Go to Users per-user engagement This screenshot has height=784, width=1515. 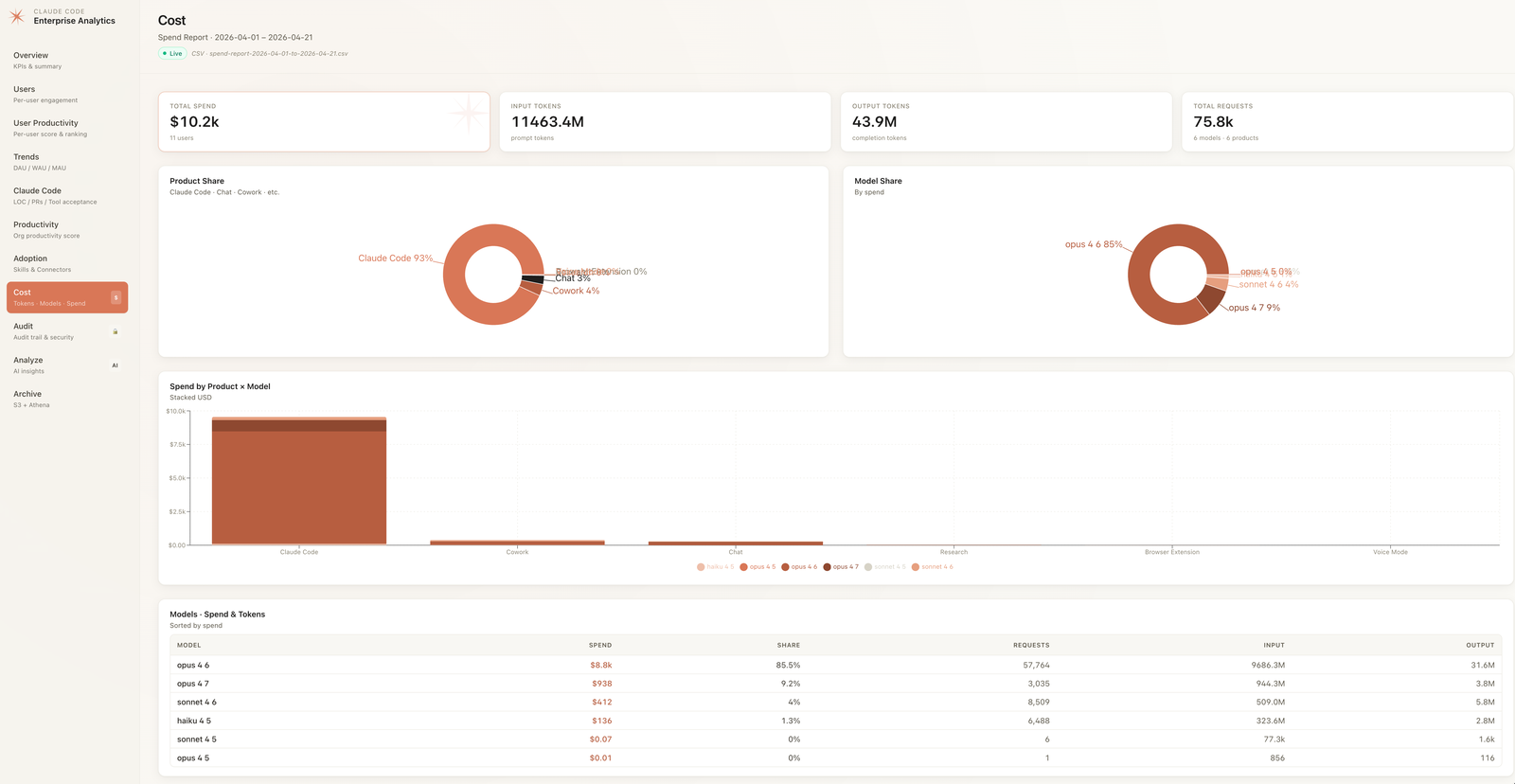pos(66,95)
